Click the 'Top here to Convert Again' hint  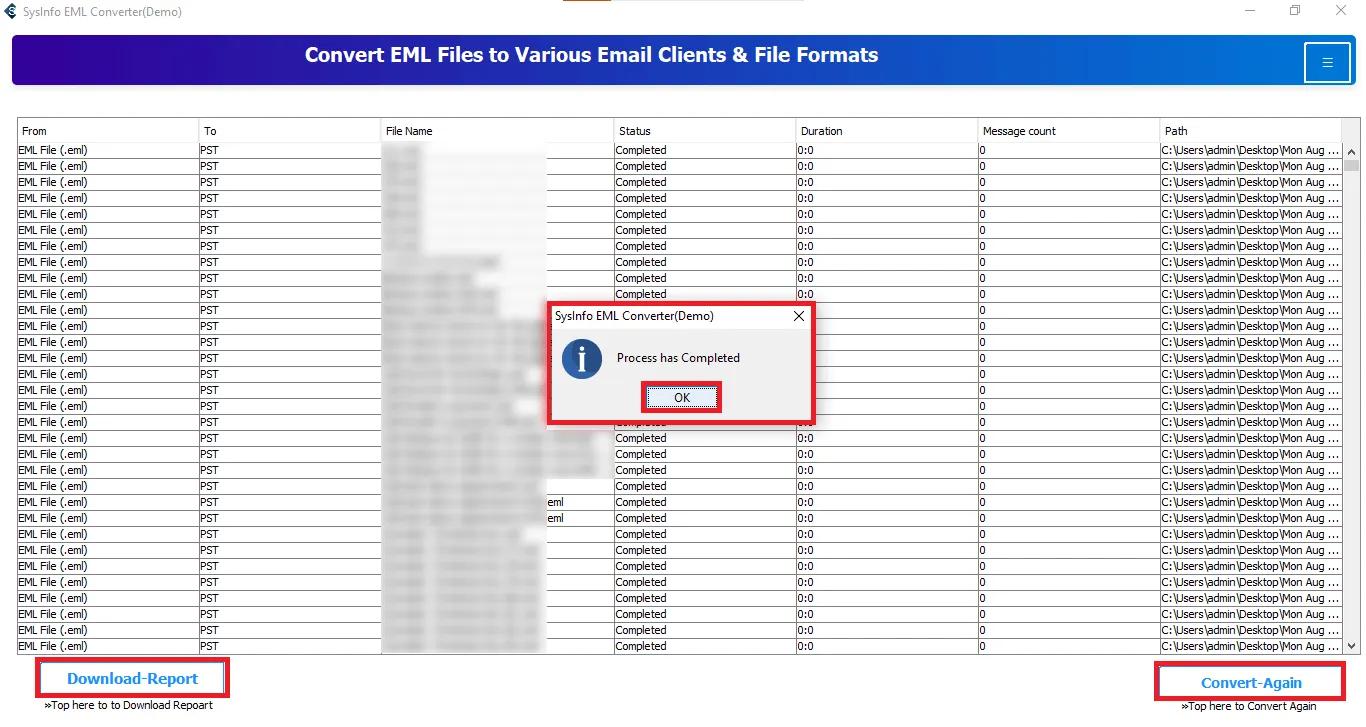[x=1249, y=707]
